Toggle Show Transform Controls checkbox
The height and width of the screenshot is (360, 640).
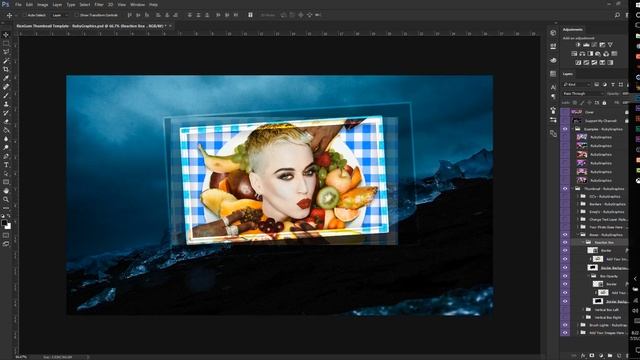[x=76, y=15]
